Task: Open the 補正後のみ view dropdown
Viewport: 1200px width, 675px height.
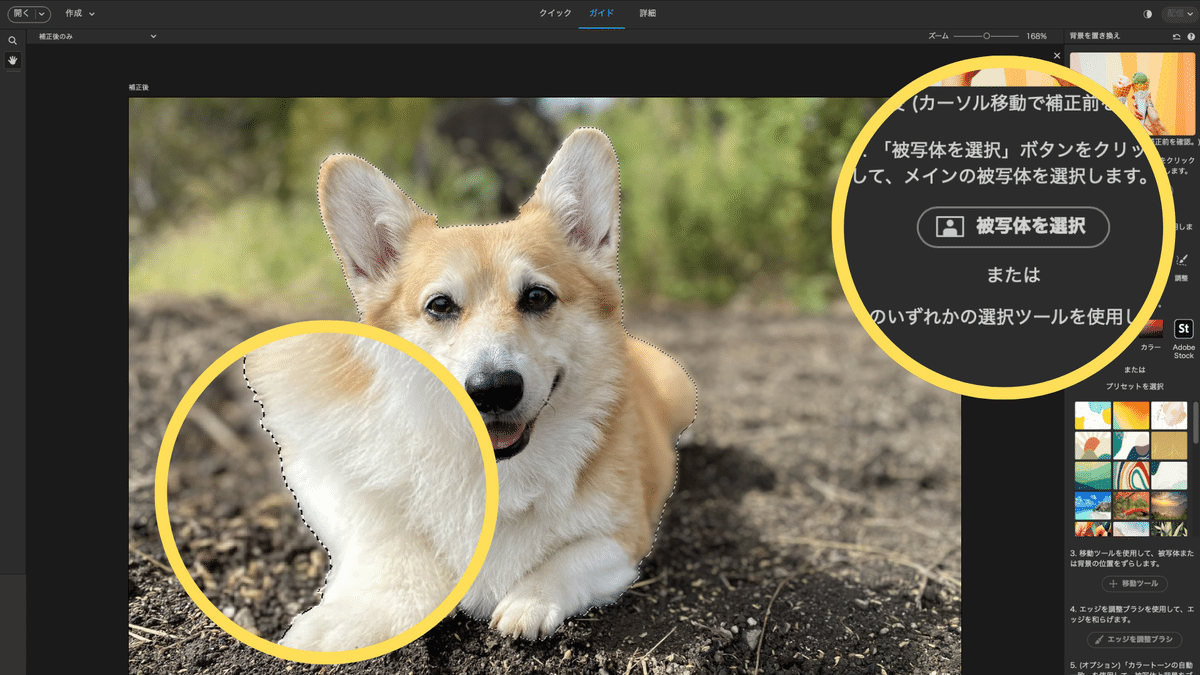Action: tap(98, 36)
